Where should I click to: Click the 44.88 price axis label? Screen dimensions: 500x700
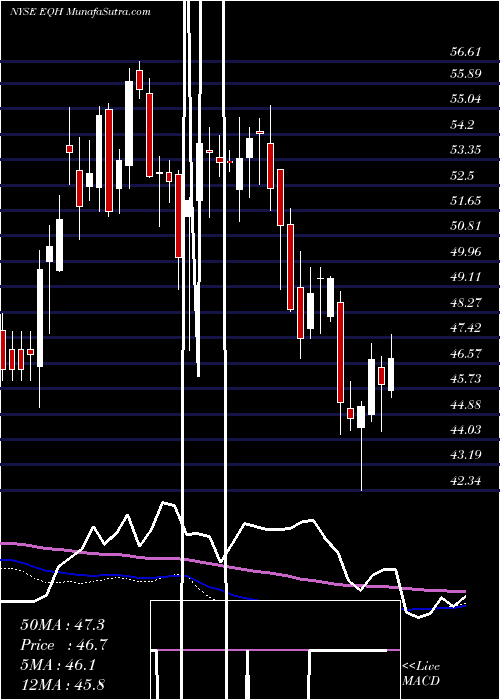[466, 404]
